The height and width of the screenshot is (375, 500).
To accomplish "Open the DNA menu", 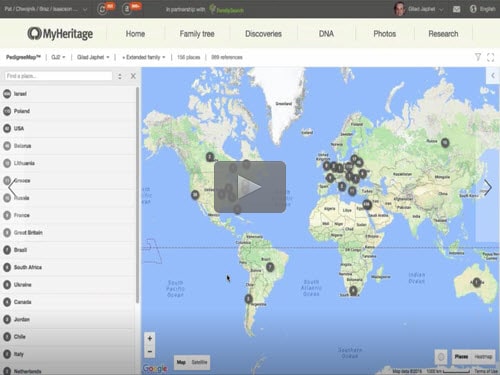I will coord(326,34).
